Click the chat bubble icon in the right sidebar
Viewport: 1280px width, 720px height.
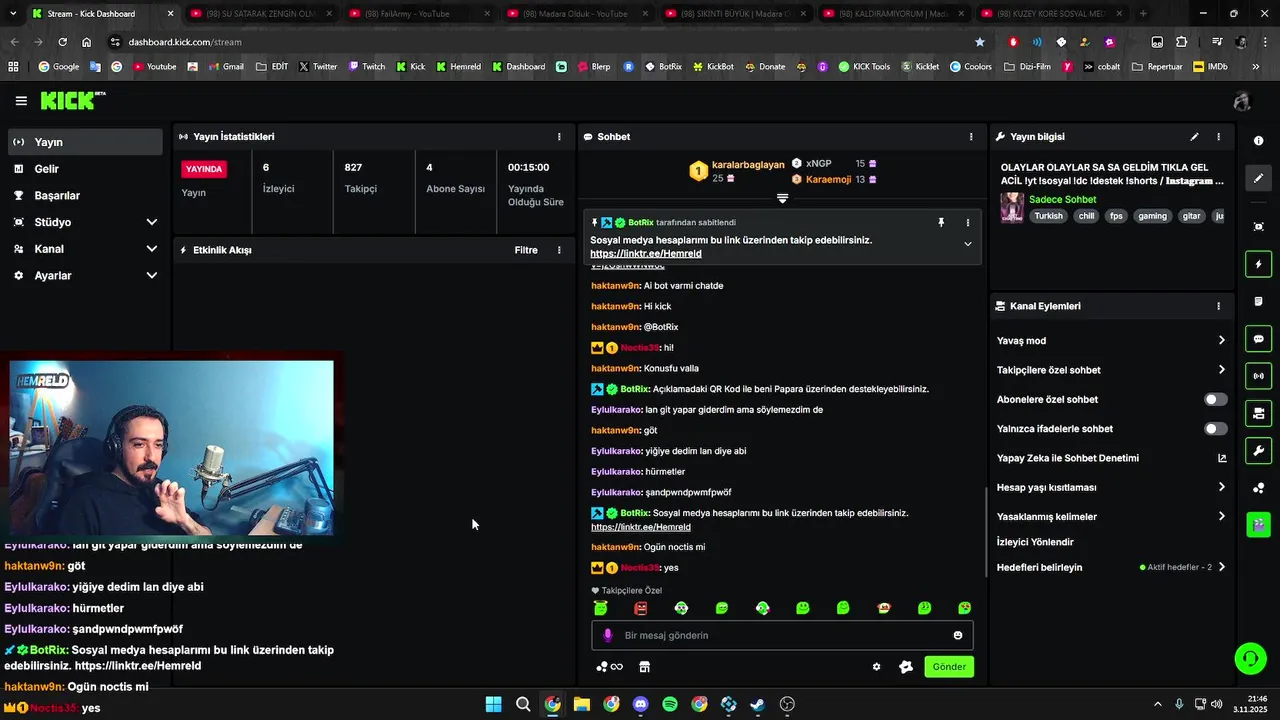(1258, 339)
